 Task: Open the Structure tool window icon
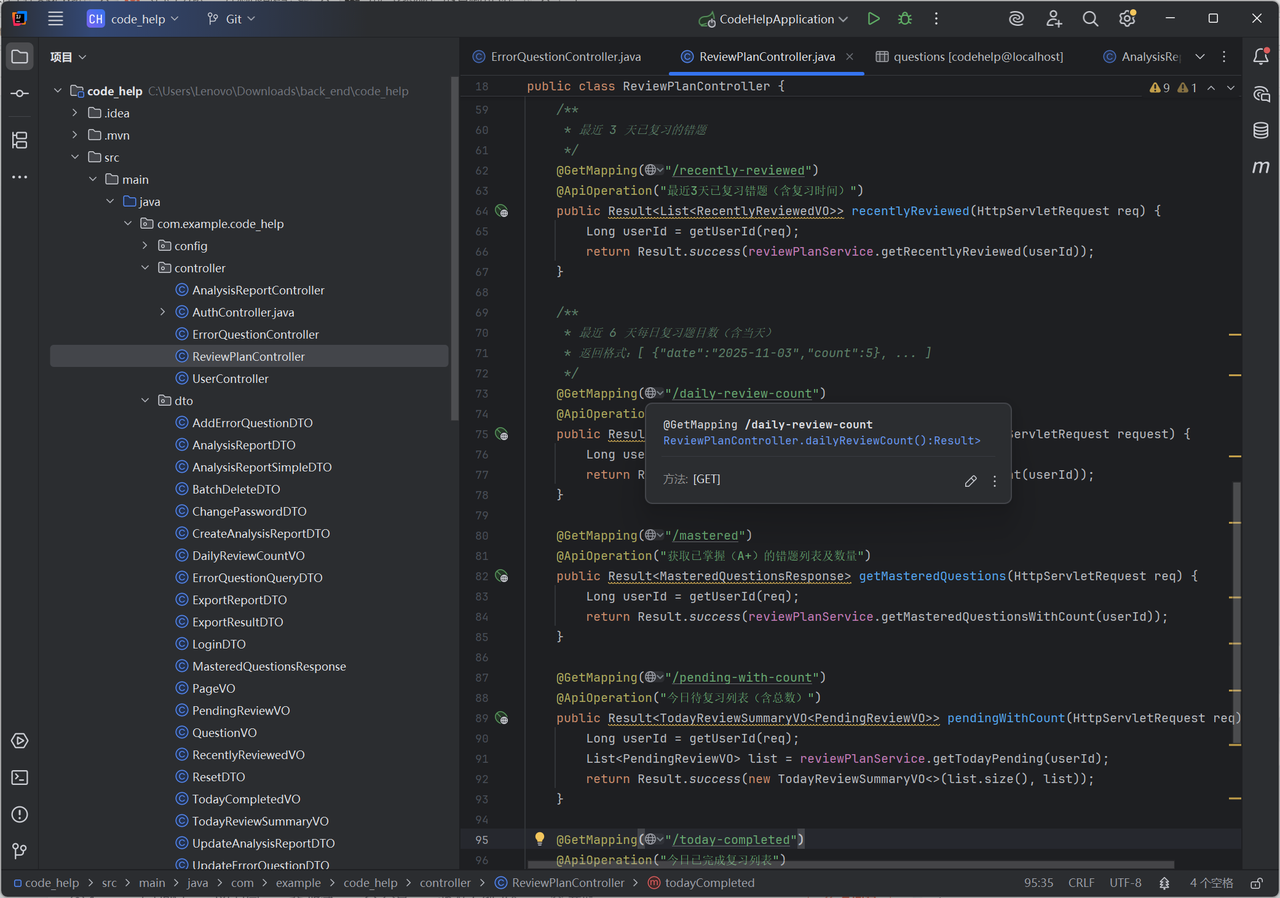click(20, 140)
